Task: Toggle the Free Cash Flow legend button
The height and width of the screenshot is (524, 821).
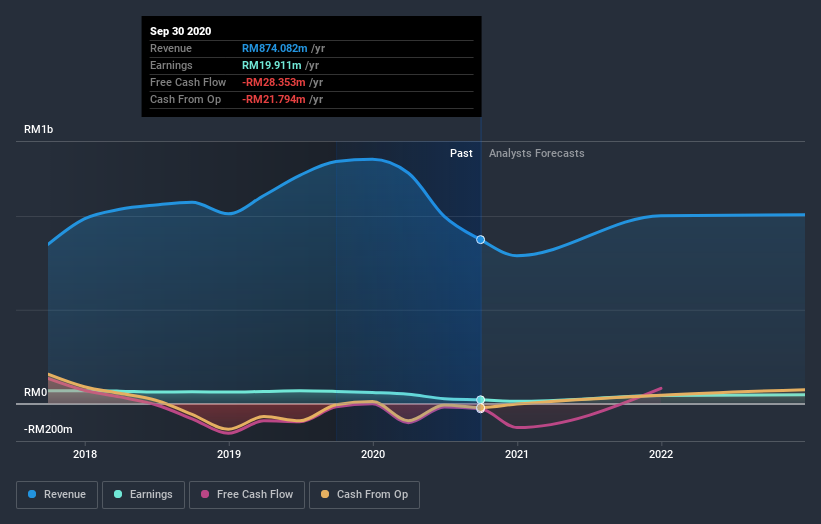Action: pyautogui.click(x=247, y=495)
